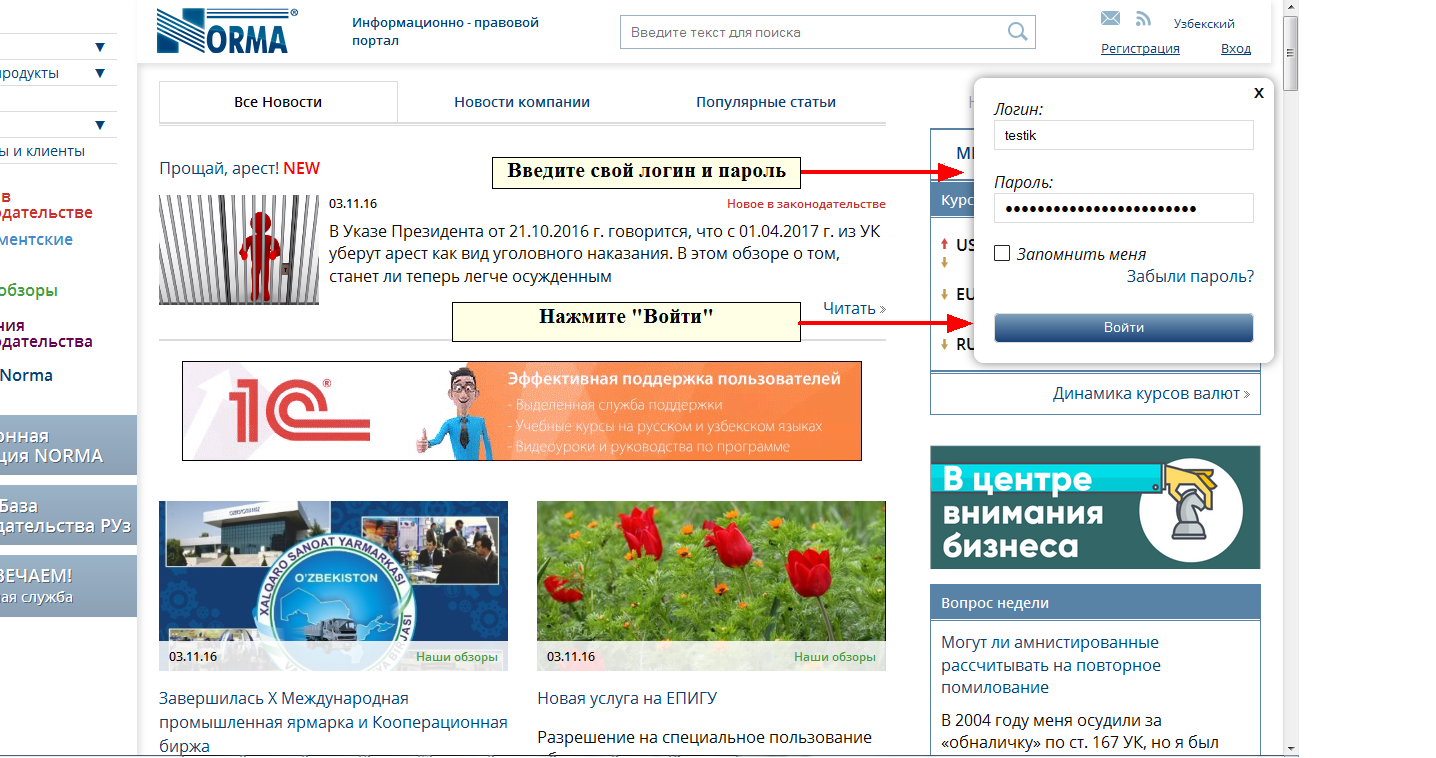Click the red up arrow next to USD
The width and height of the screenshot is (1436, 758).
tap(944, 242)
